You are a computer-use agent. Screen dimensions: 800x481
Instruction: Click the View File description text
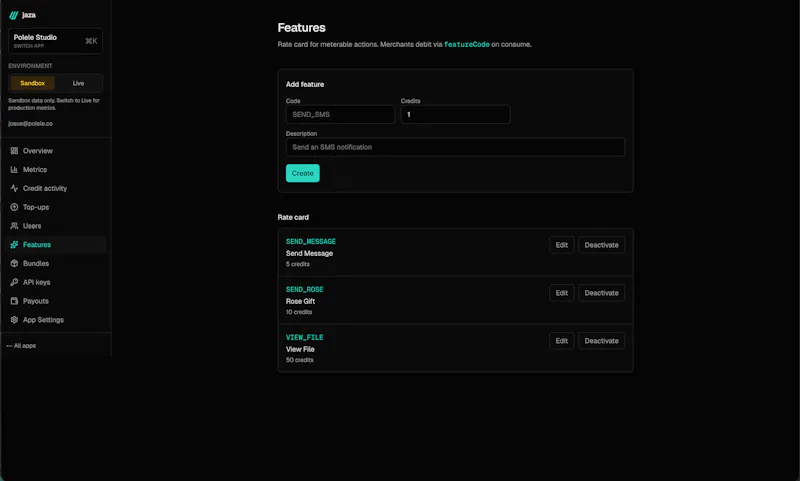(x=300, y=349)
